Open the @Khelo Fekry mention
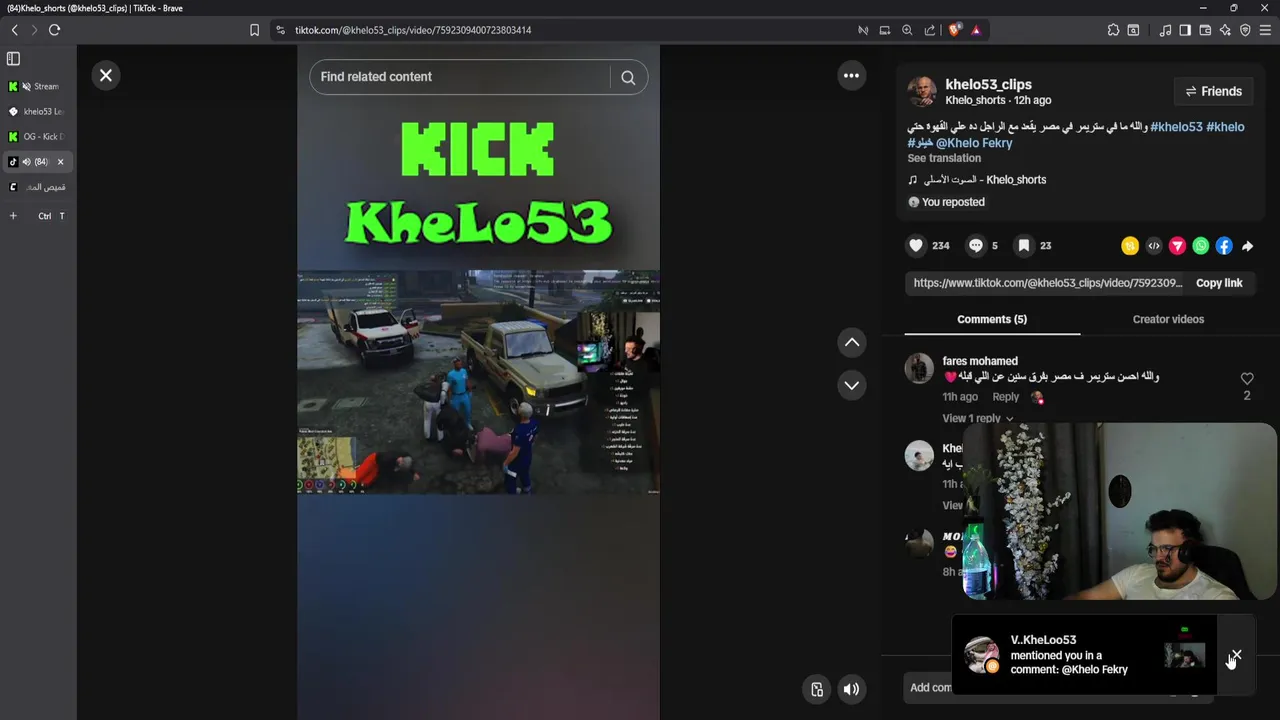This screenshot has width=1280, height=720. pos(974,143)
